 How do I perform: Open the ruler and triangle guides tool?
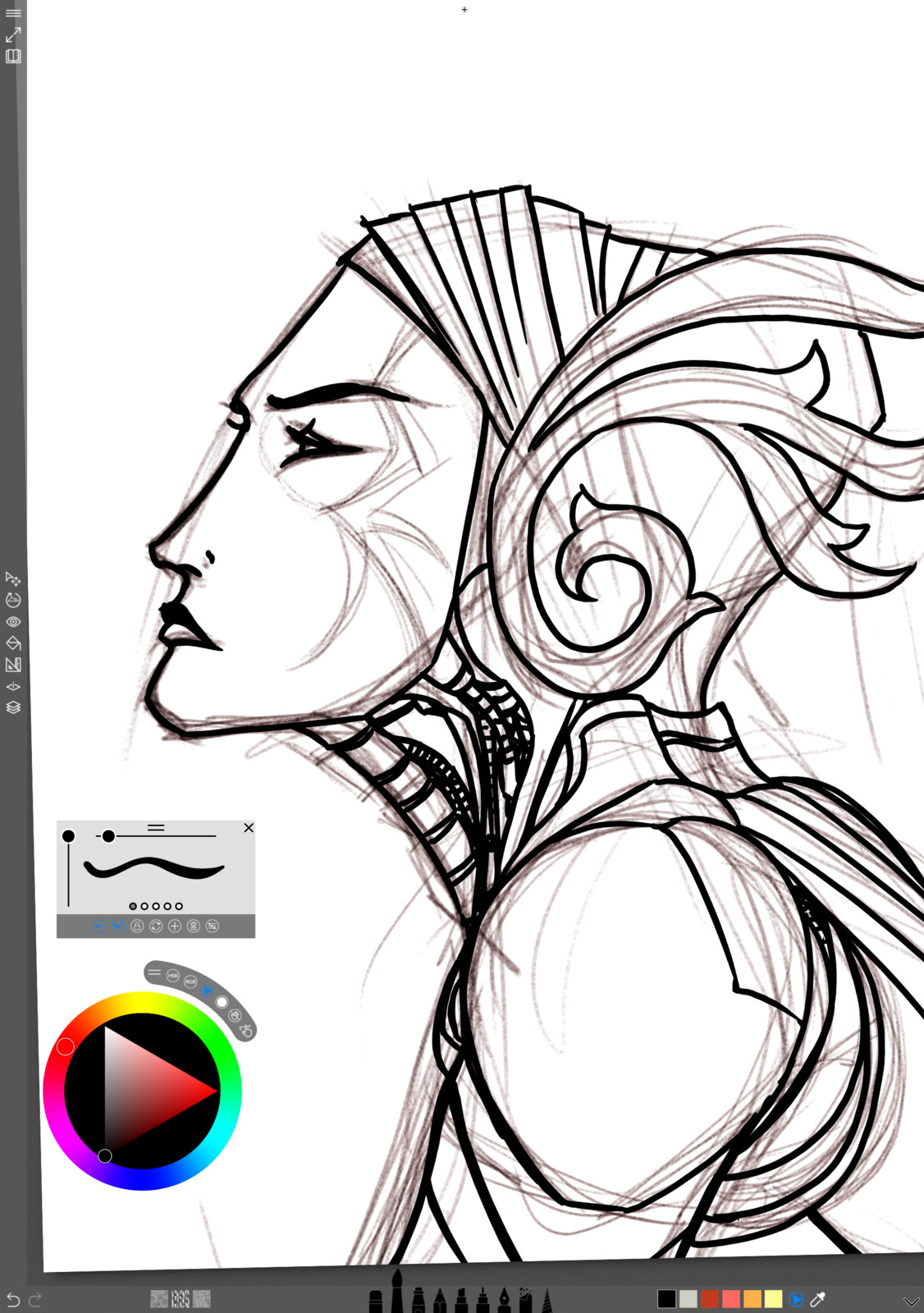[x=13, y=665]
